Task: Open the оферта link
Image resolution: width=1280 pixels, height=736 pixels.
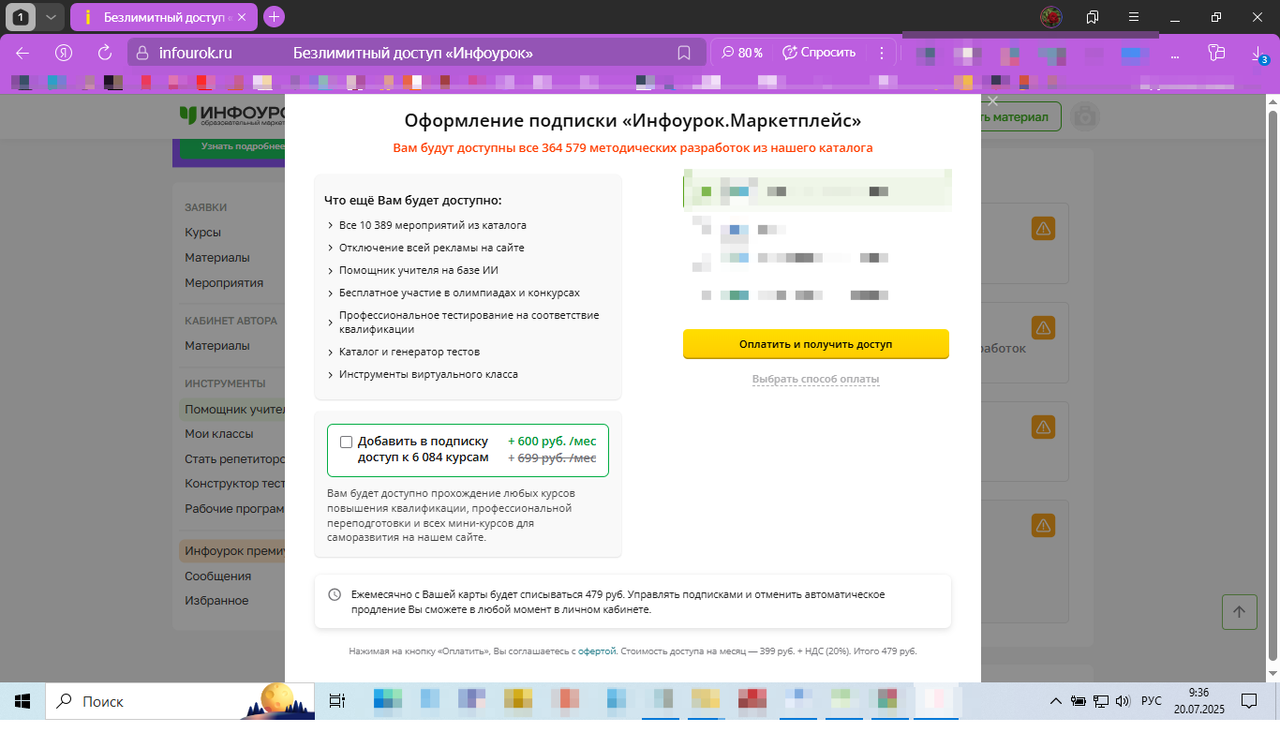Action: [x=597, y=651]
